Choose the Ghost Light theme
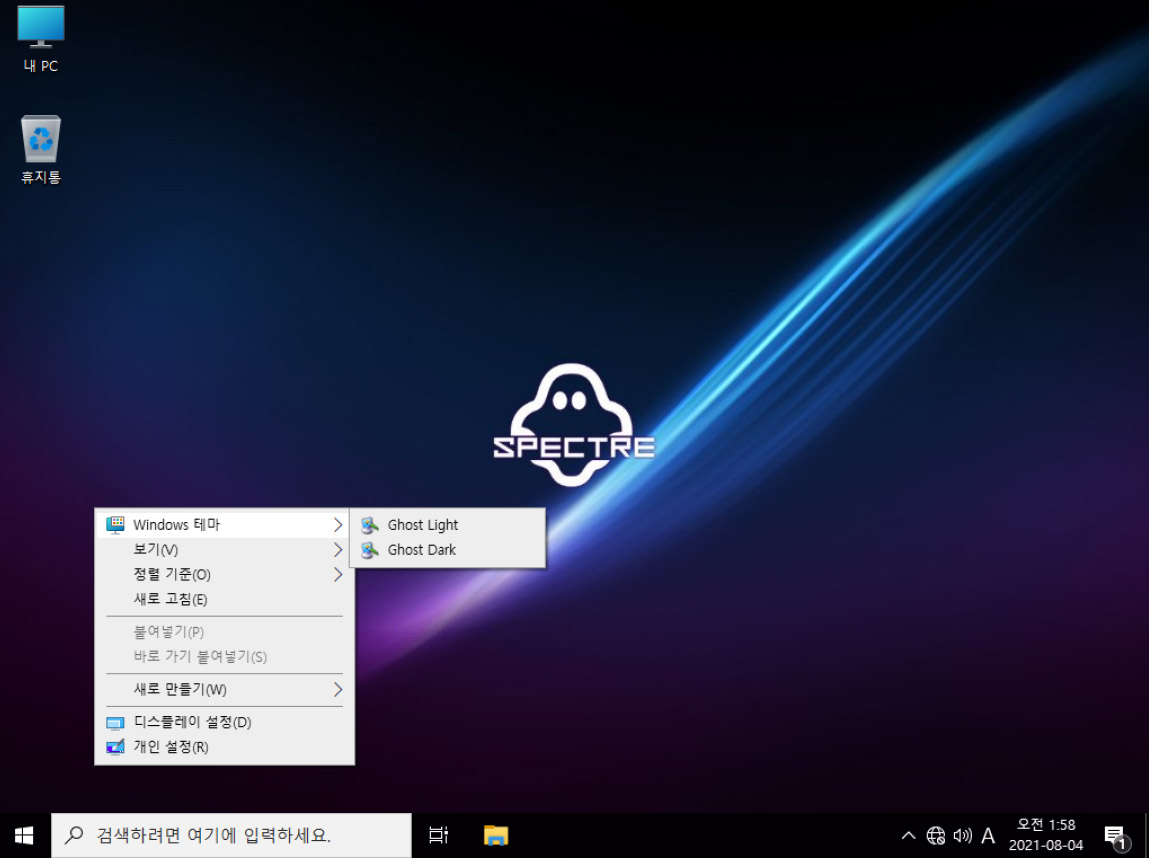Viewport: 1149px width, 858px height. pyautogui.click(x=448, y=525)
